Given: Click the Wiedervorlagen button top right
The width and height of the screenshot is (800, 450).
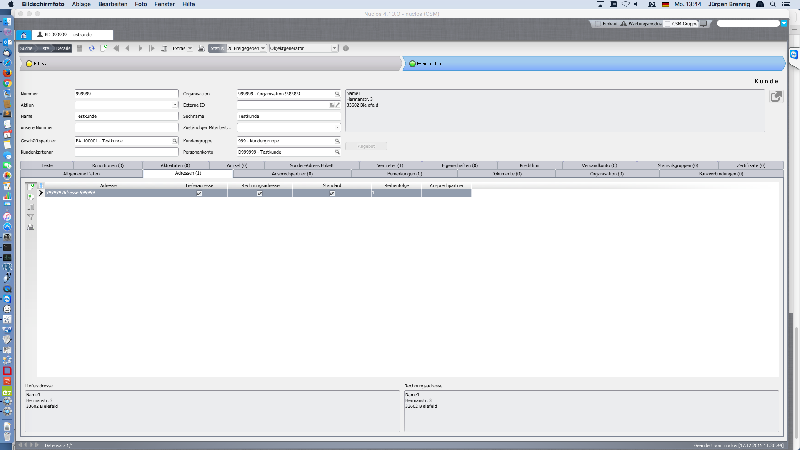Looking at the screenshot, I should [641, 23].
